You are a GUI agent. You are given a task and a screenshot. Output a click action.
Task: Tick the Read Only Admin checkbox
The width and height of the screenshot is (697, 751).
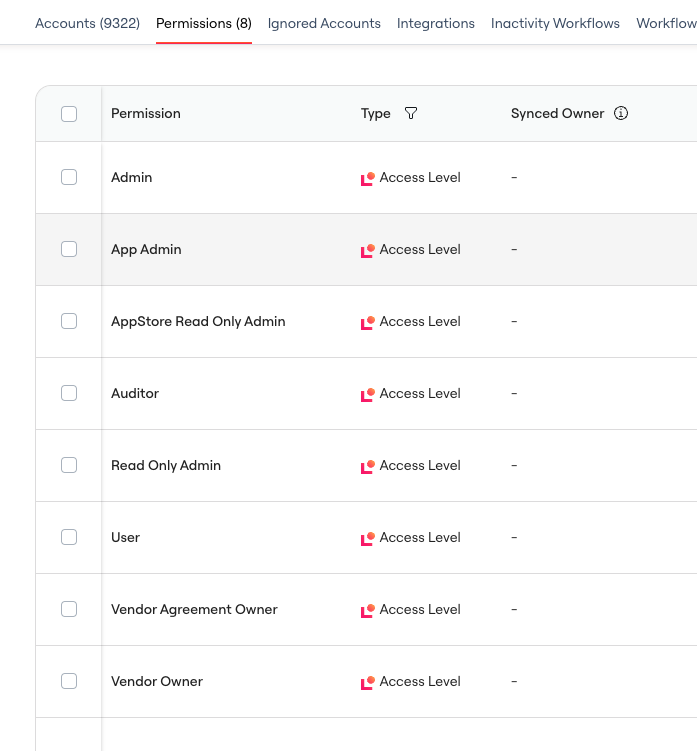click(x=69, y=465)
